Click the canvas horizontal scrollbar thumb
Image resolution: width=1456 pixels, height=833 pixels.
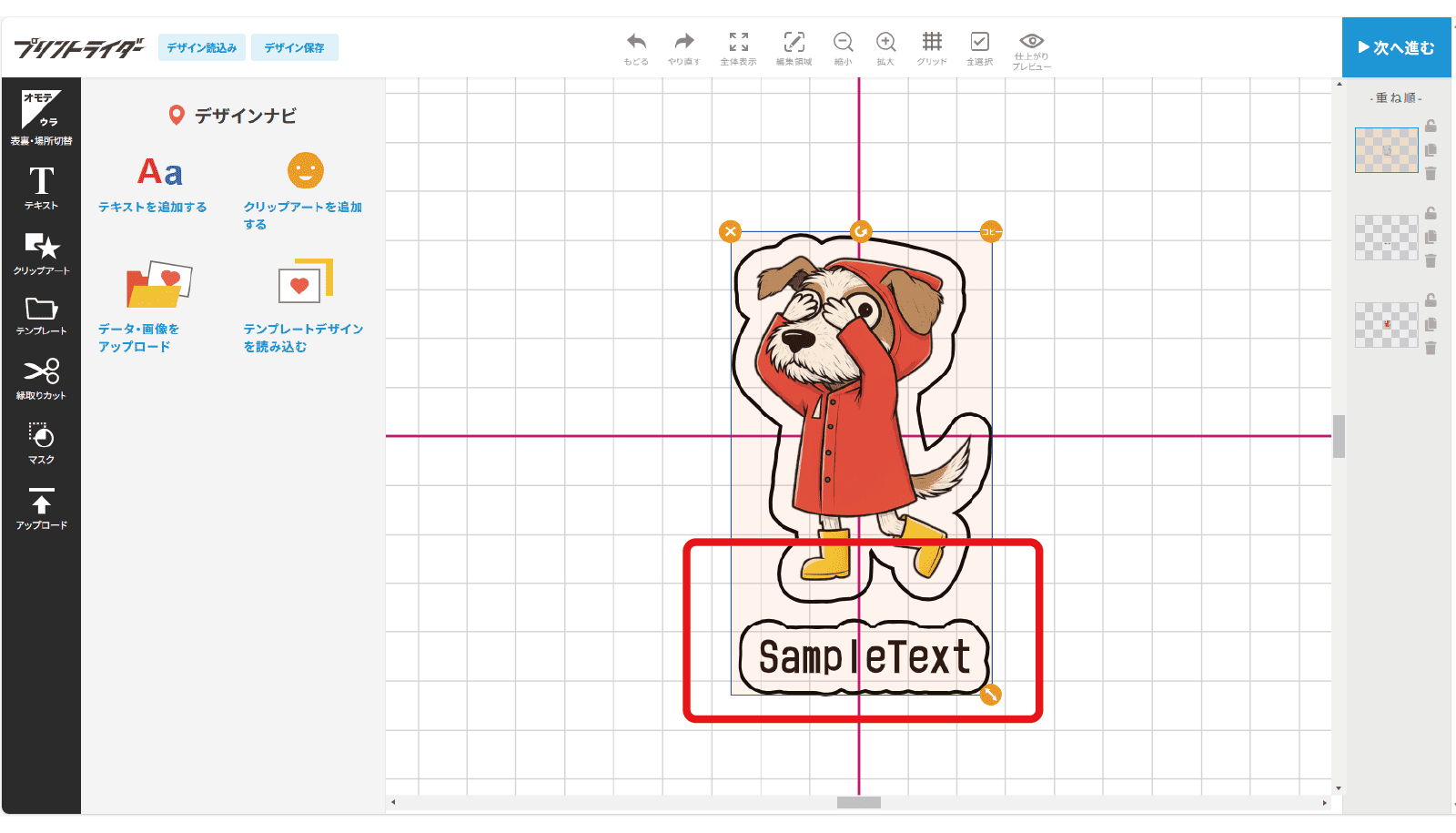click(858, 802)
